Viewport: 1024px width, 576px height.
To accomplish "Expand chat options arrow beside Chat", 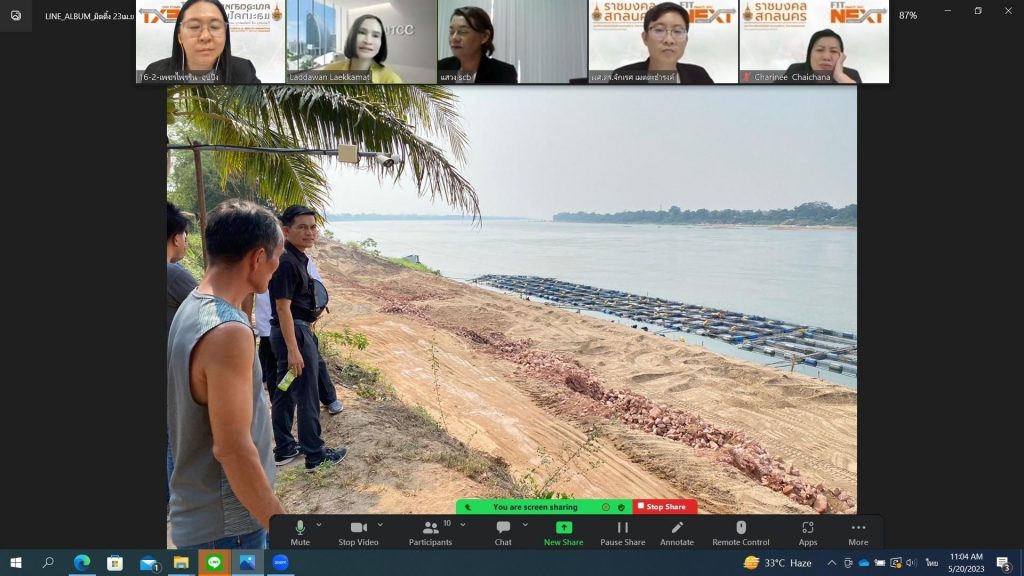I will click(x=525, y=524).
